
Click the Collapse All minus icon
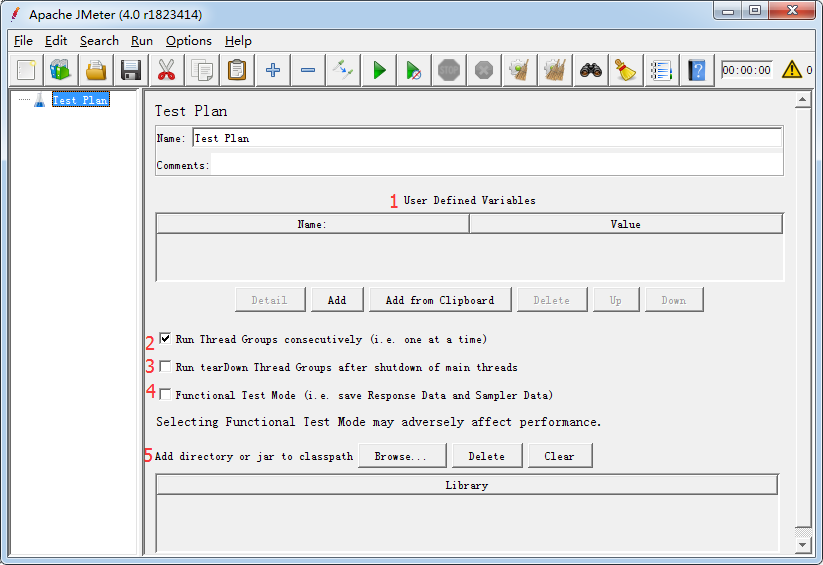308,70
